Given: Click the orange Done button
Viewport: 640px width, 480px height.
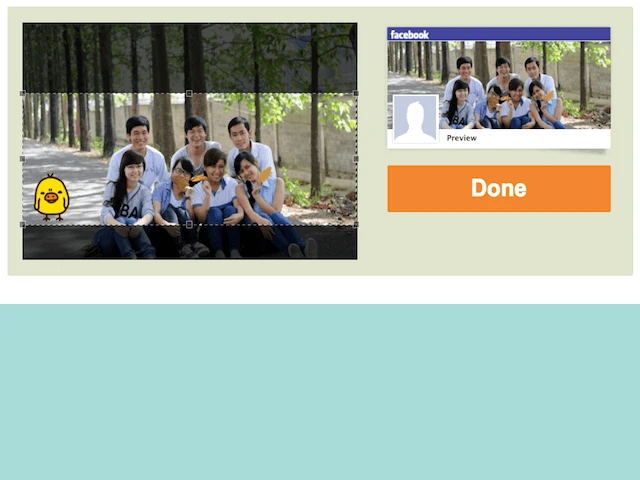Looking at the screenshot, I should tap(499, 189).
